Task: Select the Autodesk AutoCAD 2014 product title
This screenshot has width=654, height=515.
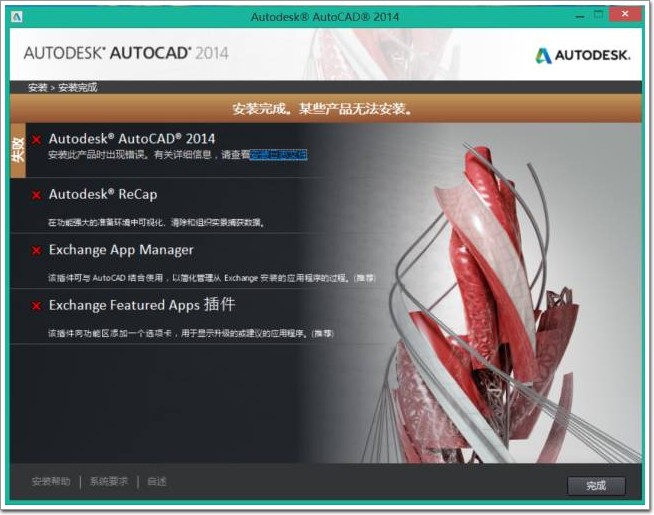Action: (132, 138)
